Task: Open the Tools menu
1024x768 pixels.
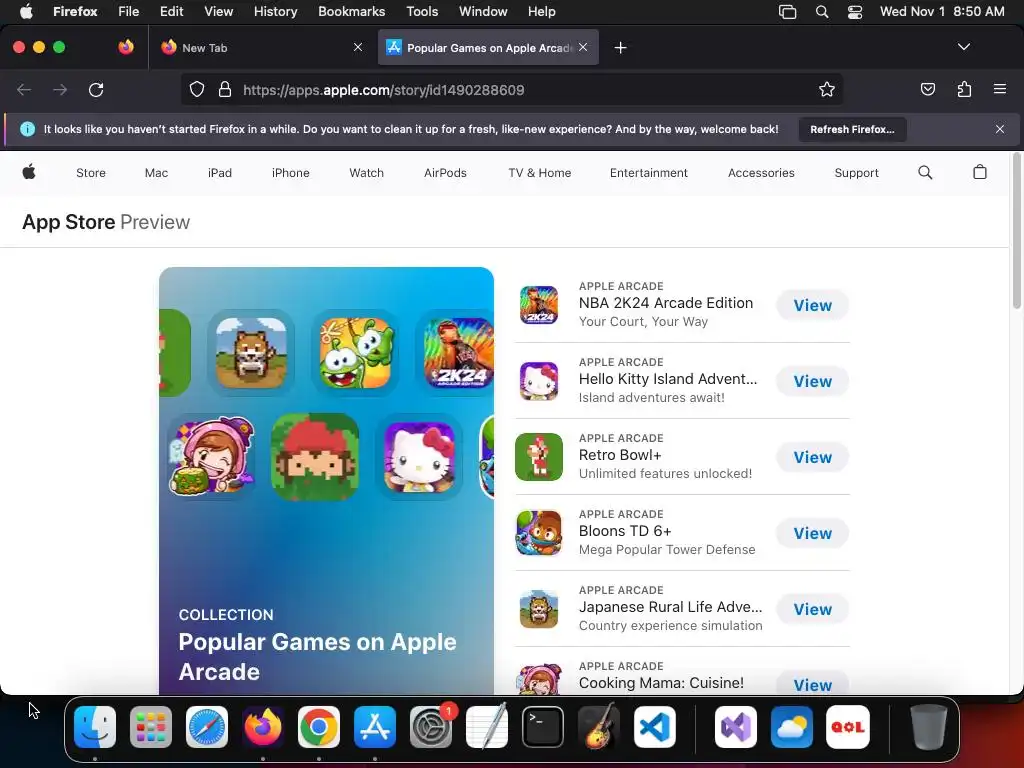Action: [422, 11]
